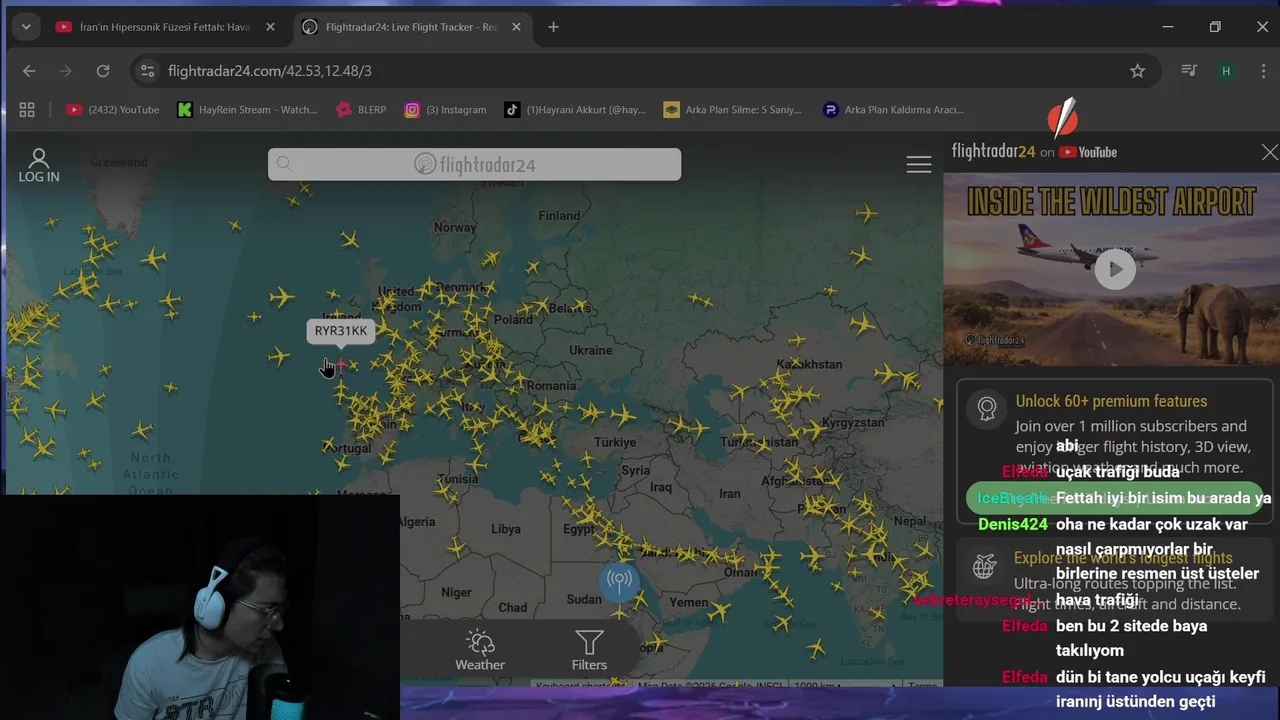Viewport: 1280px width, 720px height.
Task: Click the red feather overlay icon
Action: pyautogui.click(x=1062, y=117)
